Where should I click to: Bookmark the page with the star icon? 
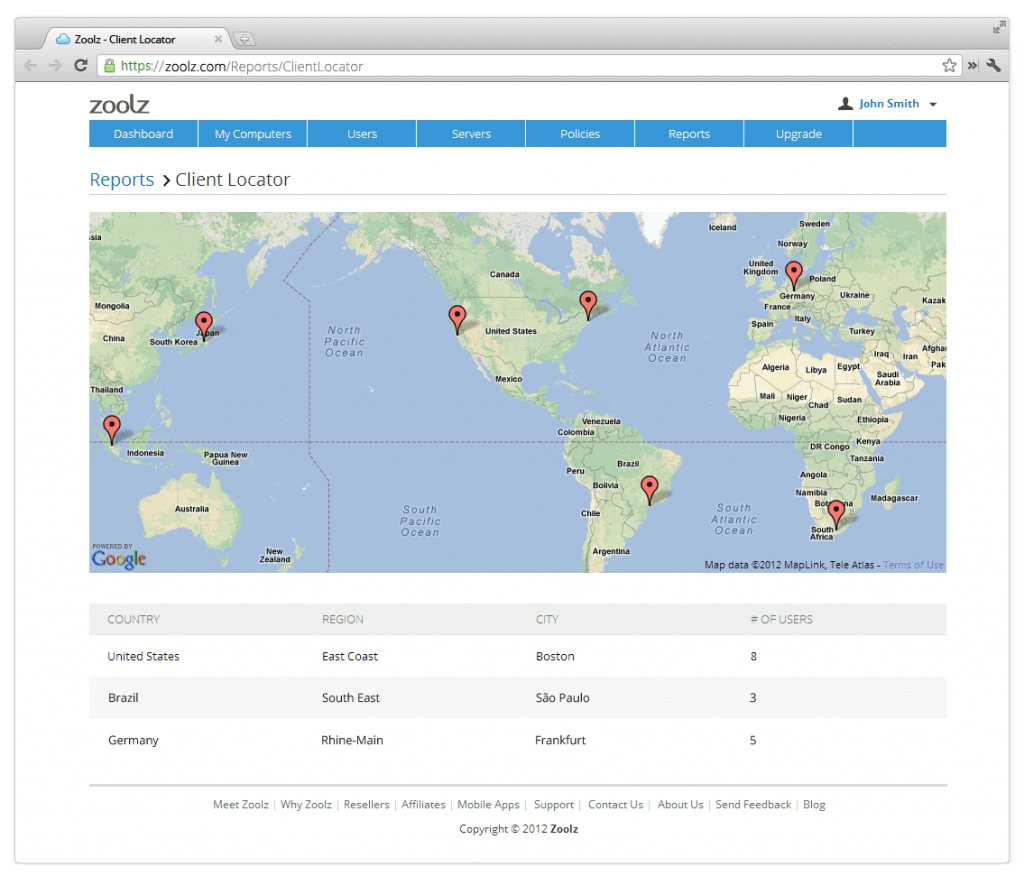[x=948, y=65]
